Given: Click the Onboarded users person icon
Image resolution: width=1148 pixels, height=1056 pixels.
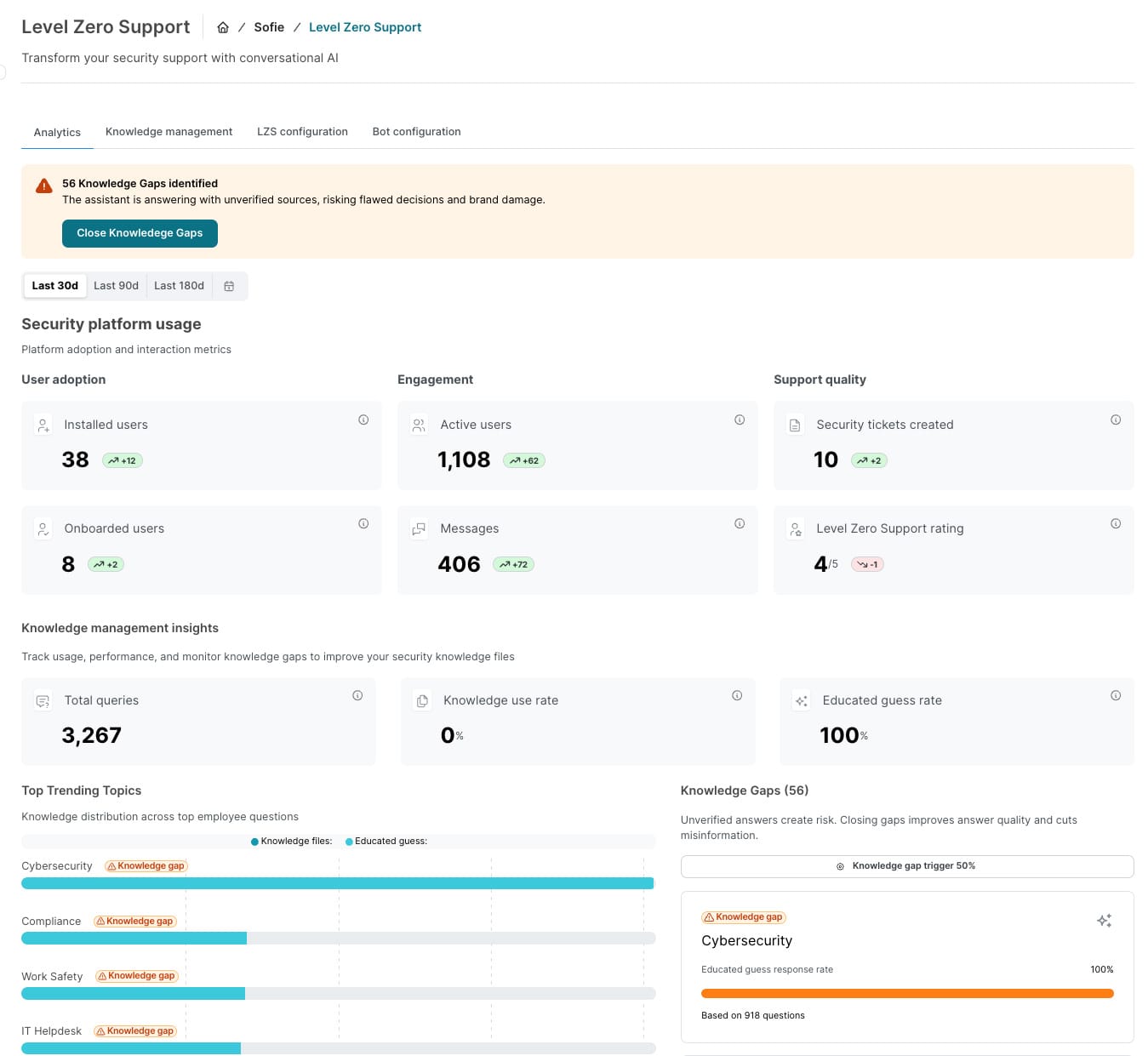Looking at the screenshot, I should point(43,528).
